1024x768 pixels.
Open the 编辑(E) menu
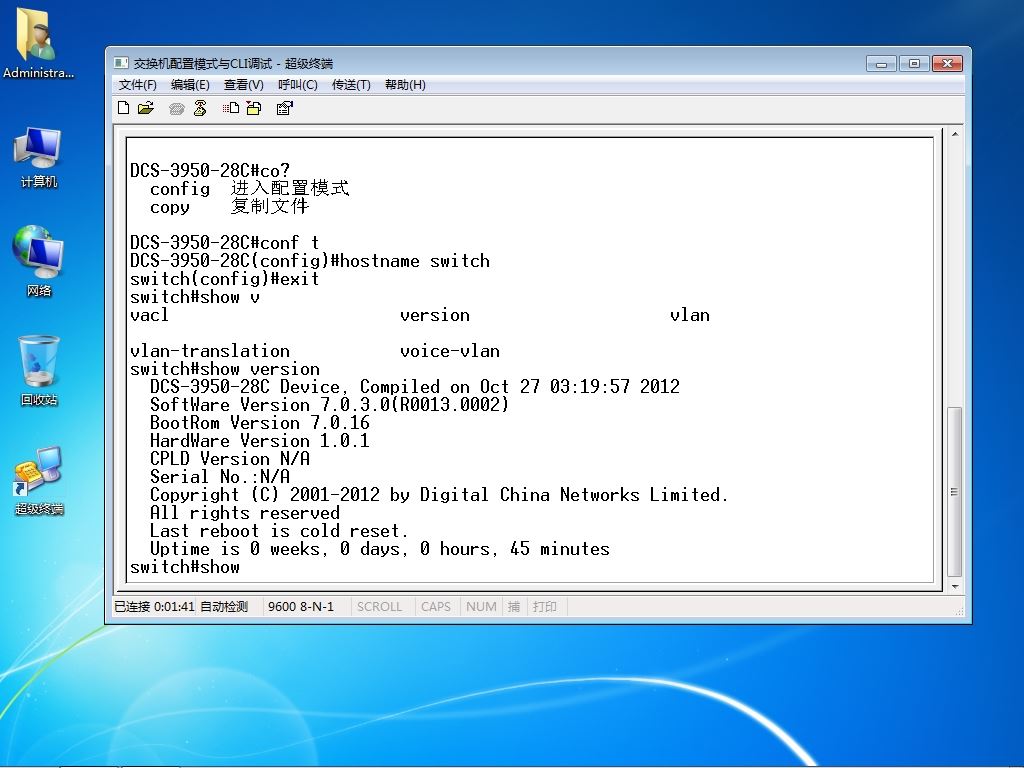point(190,85)
